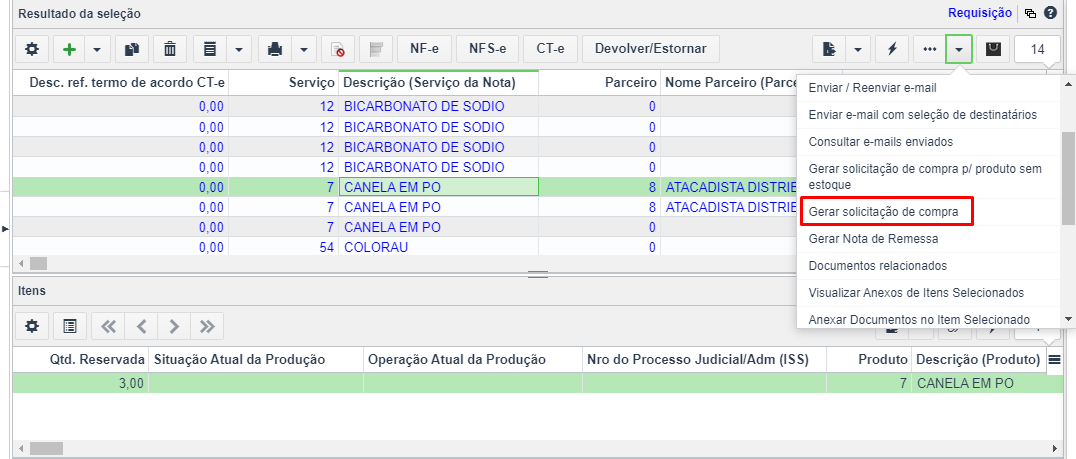Open the Requisição link
Screen dimensions: 1076x459
pos(979,12)
